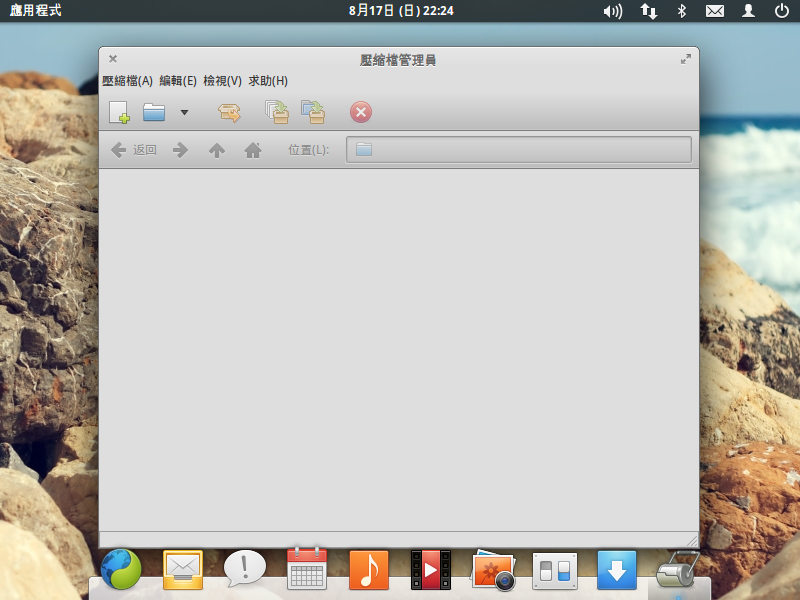Launch the video player from the dock

pos(431,569)
